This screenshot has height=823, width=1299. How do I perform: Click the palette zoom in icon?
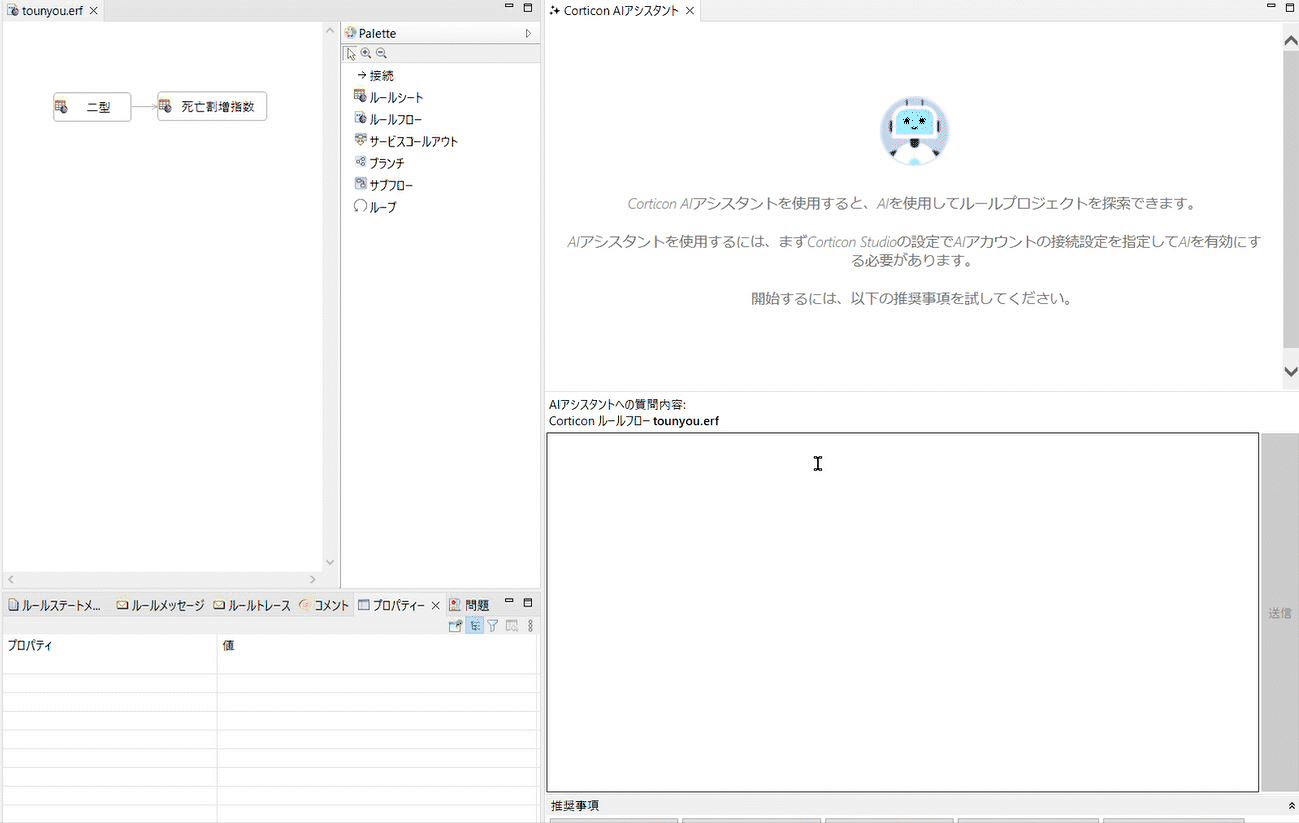tap(366, 54)
